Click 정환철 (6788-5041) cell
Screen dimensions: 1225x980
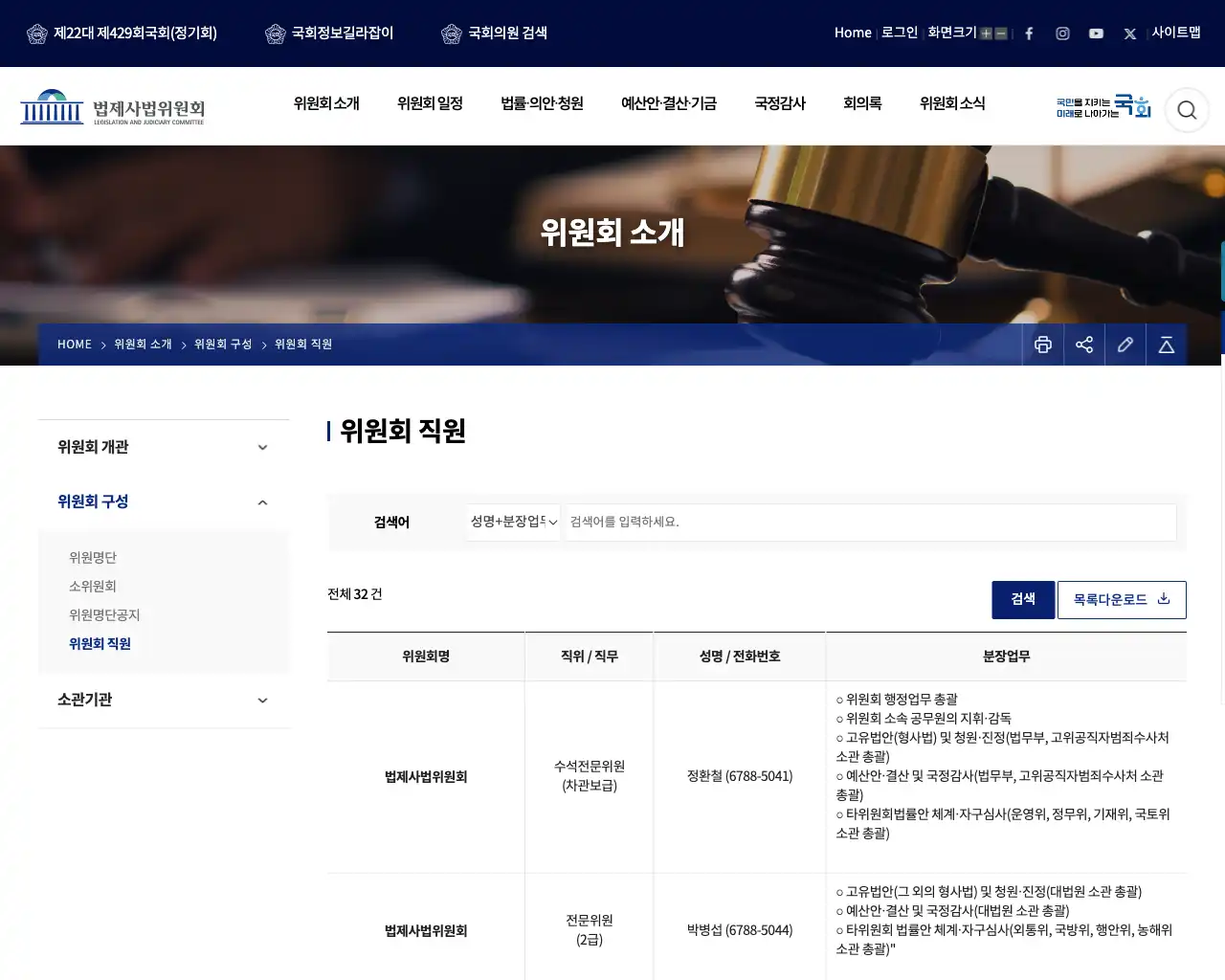pyautogui.click(x=740, y=776)
